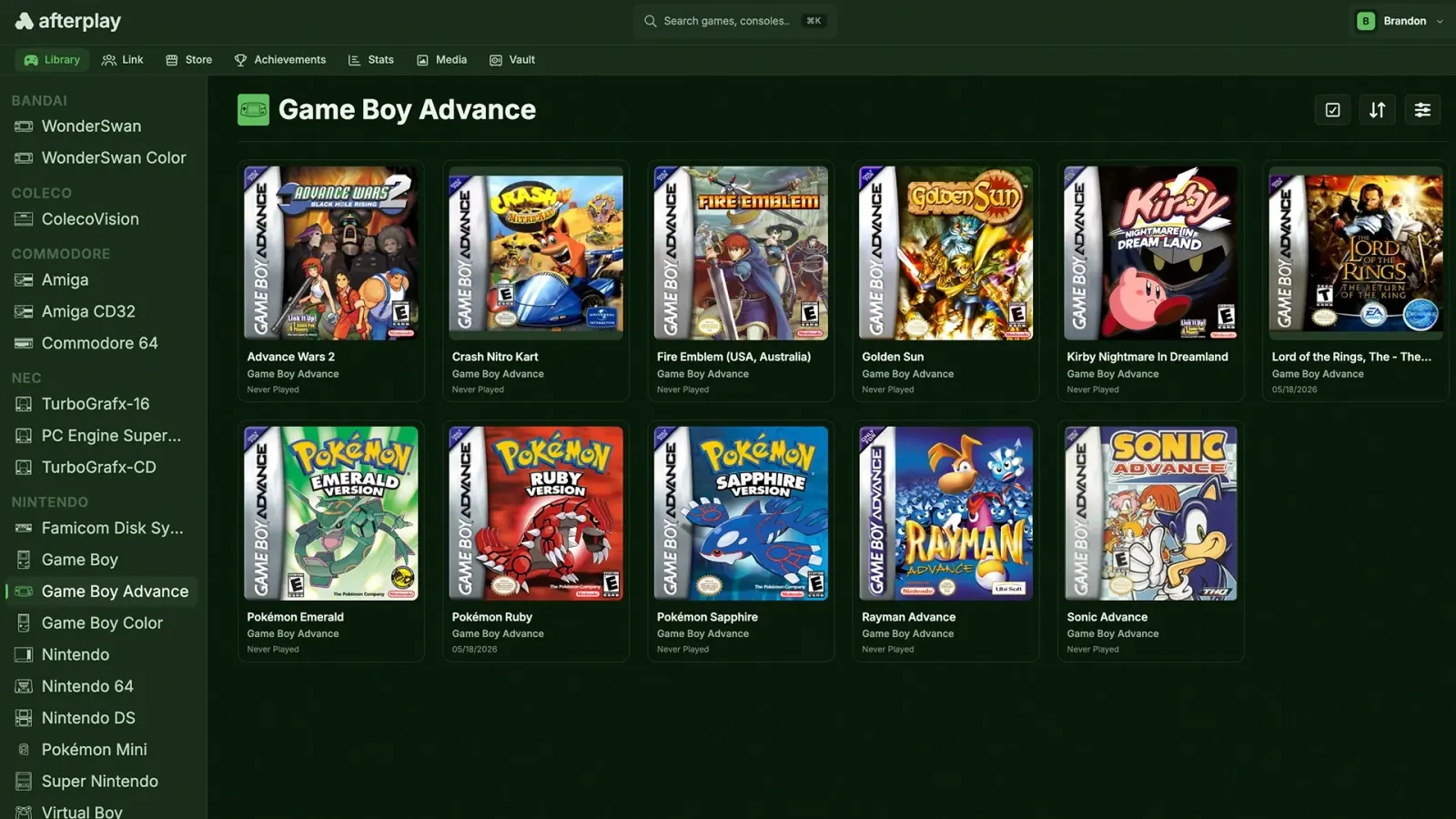Click the Nintendo DS sidebar icon
The width and height of the screenshot is (1456, 819).
coord(24,718)
